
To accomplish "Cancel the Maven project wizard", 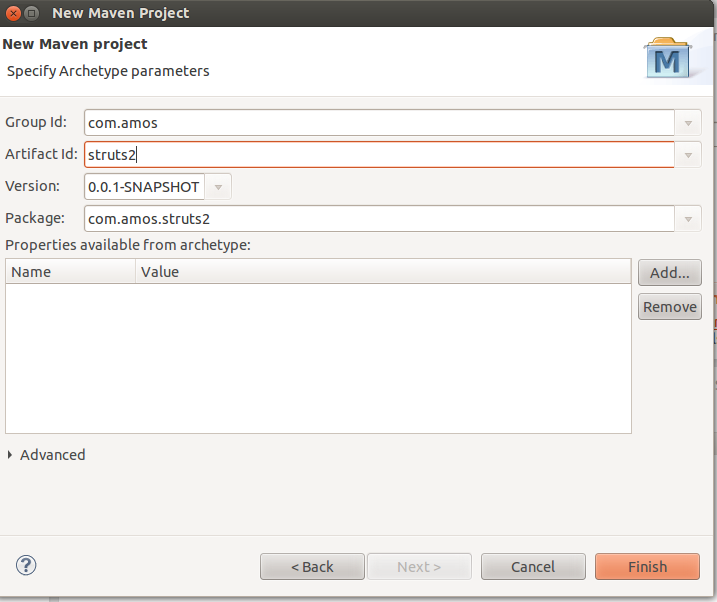I will point(532,567).
